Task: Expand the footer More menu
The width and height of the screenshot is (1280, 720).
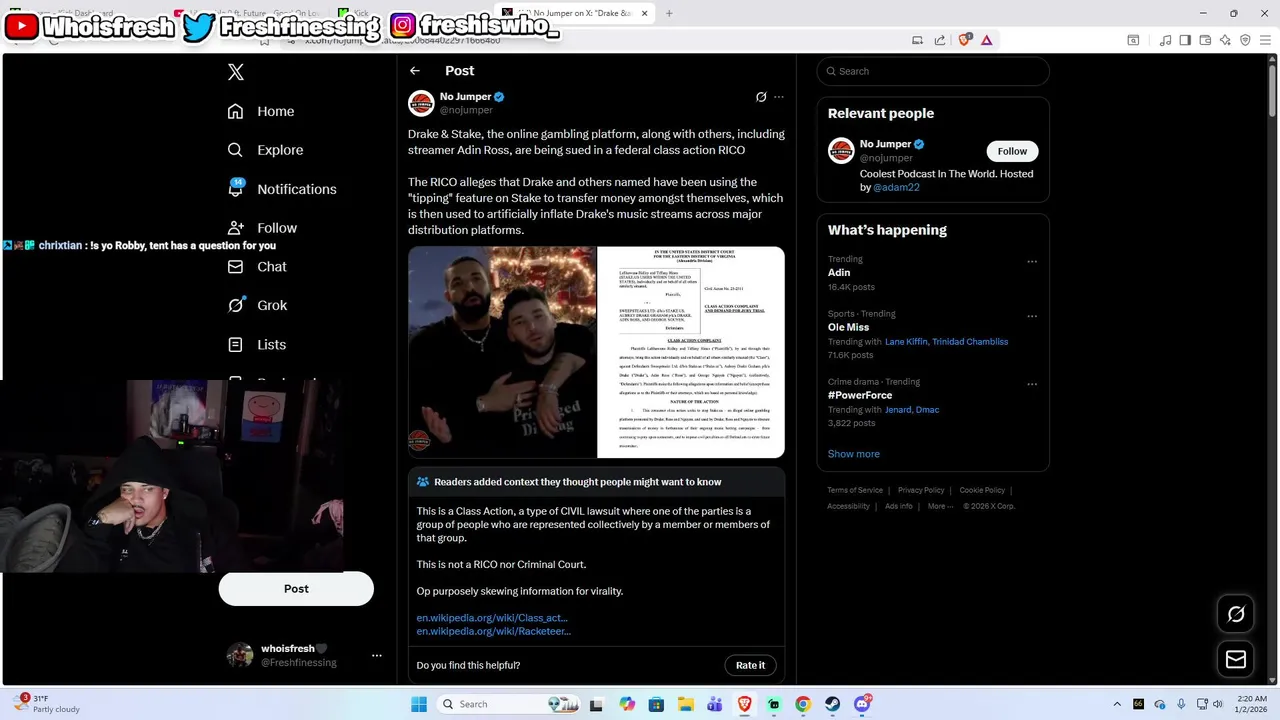Action: (x=940, y=506)
